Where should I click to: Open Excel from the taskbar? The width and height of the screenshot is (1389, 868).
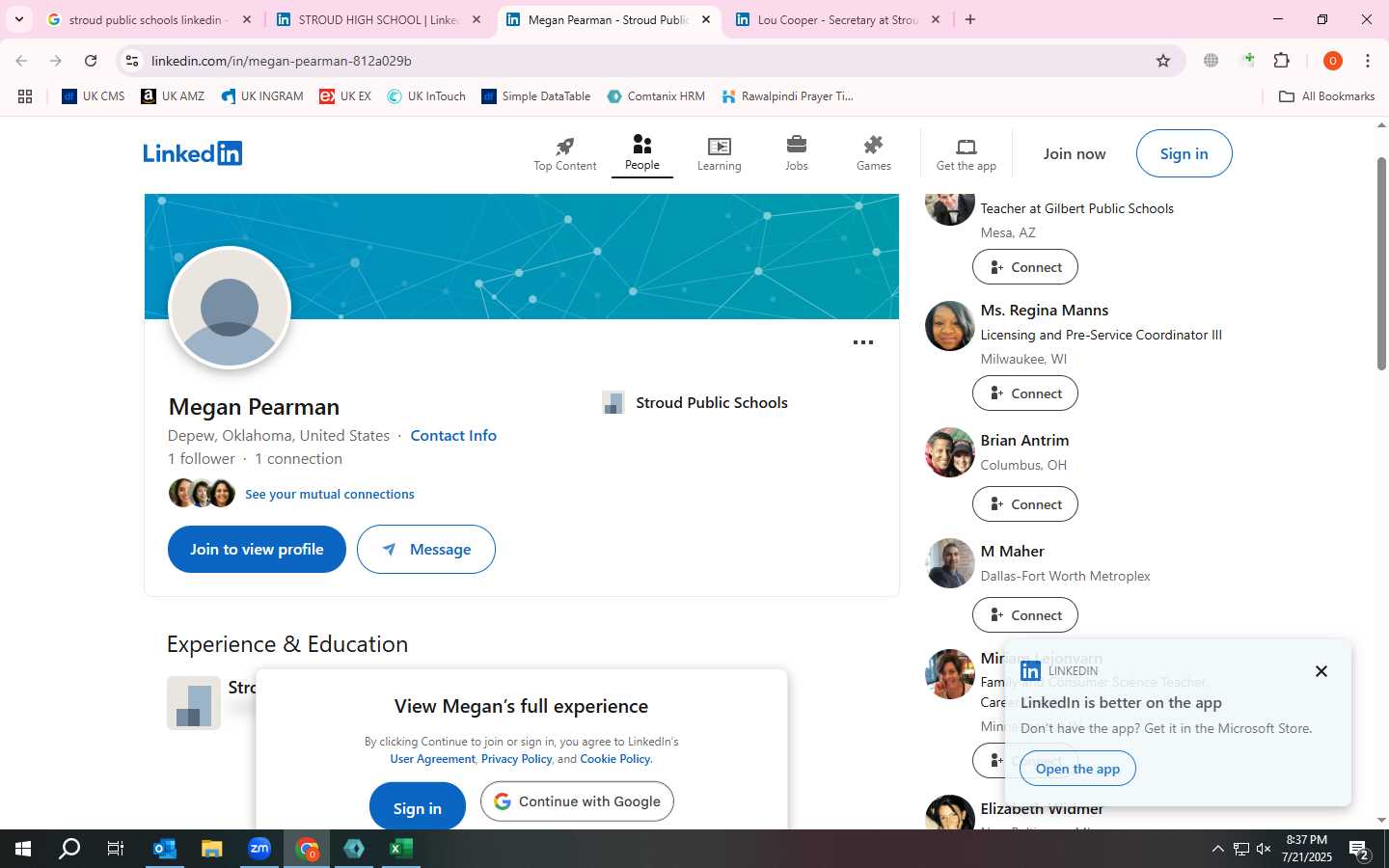click(x=401, y=849)
